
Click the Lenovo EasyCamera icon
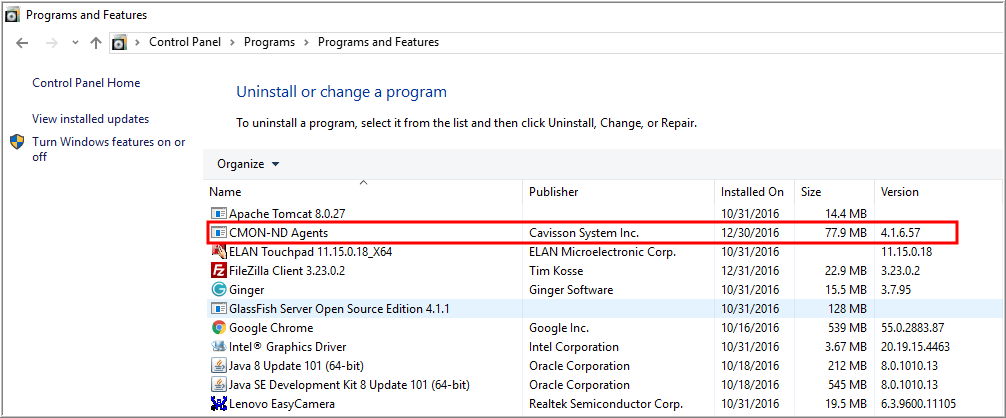coord(219,404)
